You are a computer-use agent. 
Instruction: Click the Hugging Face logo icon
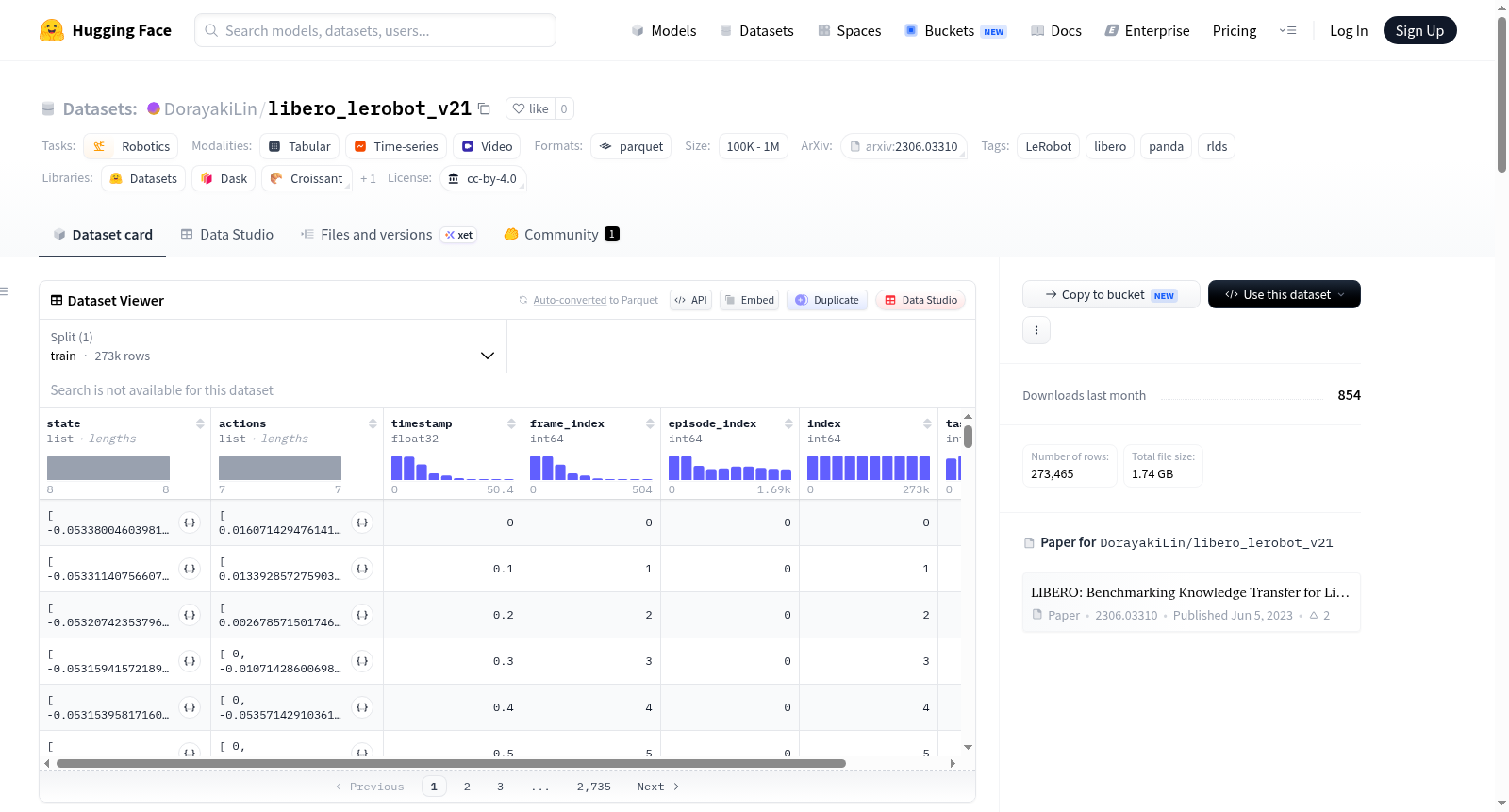tap(52, 30)
